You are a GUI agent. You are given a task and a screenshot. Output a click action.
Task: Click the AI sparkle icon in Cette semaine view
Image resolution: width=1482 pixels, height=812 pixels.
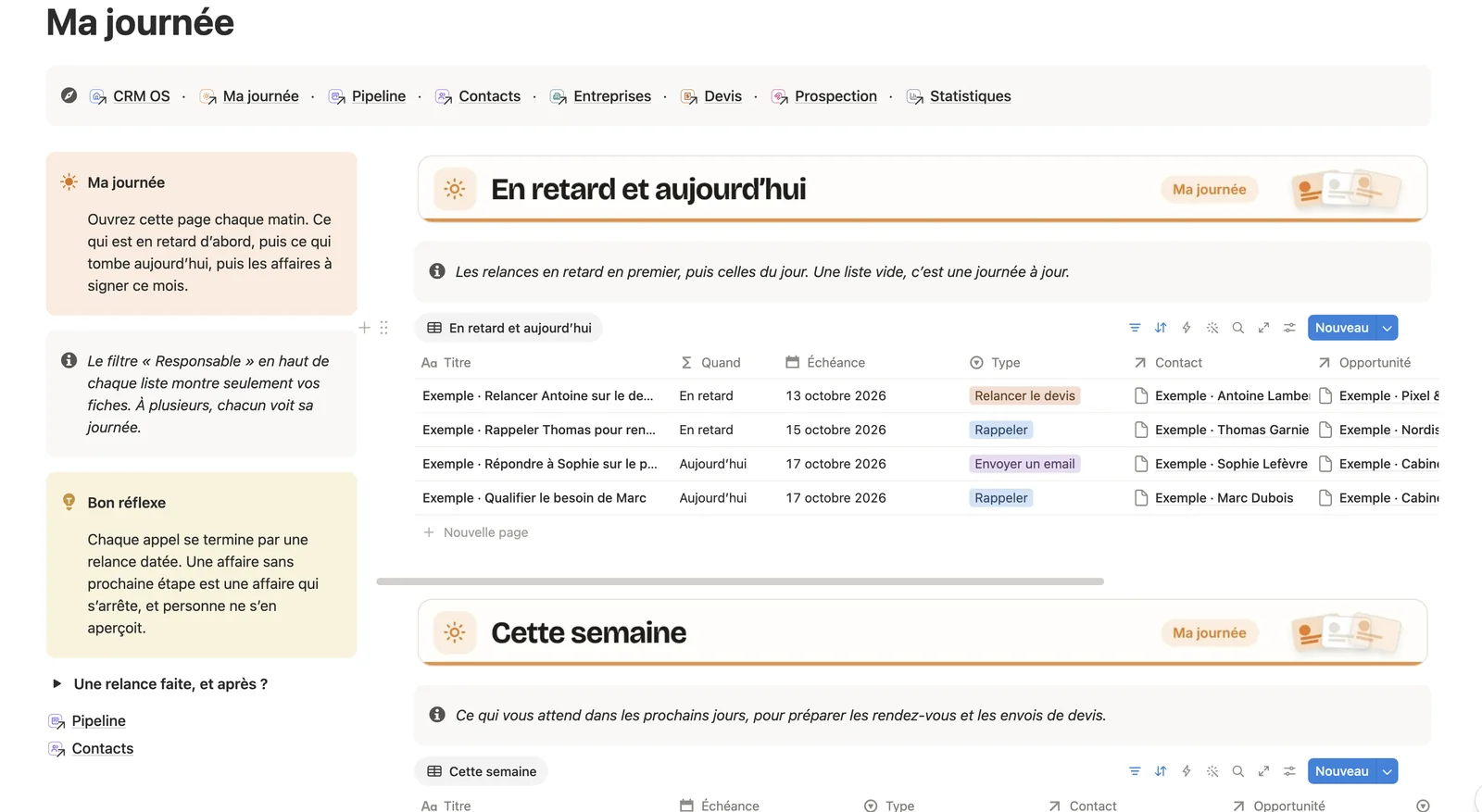pyautogui.click(x=1212, y=771)
